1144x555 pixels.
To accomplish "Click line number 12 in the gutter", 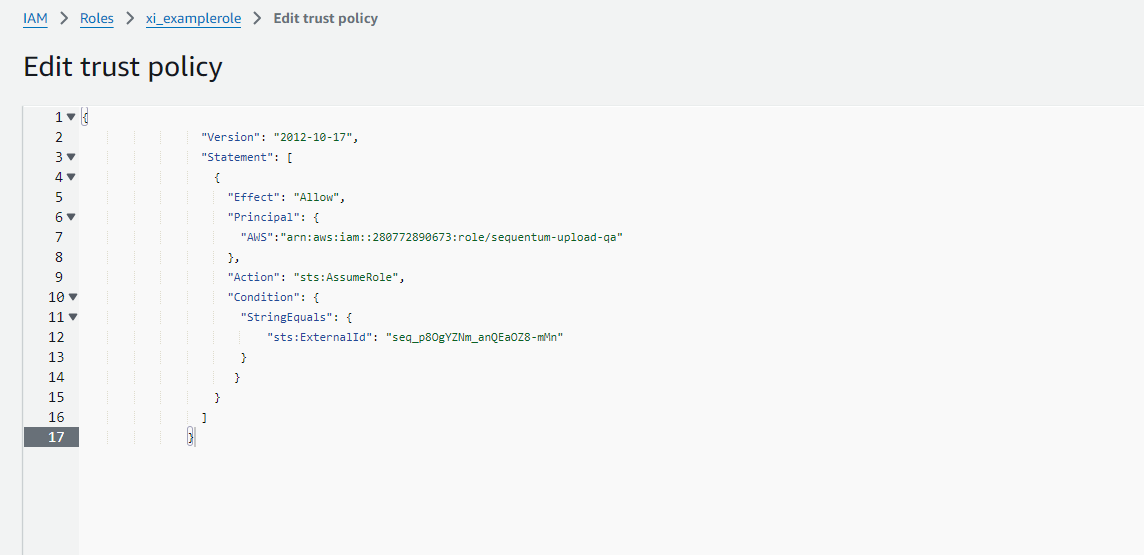I will click(x=56, y=337).
